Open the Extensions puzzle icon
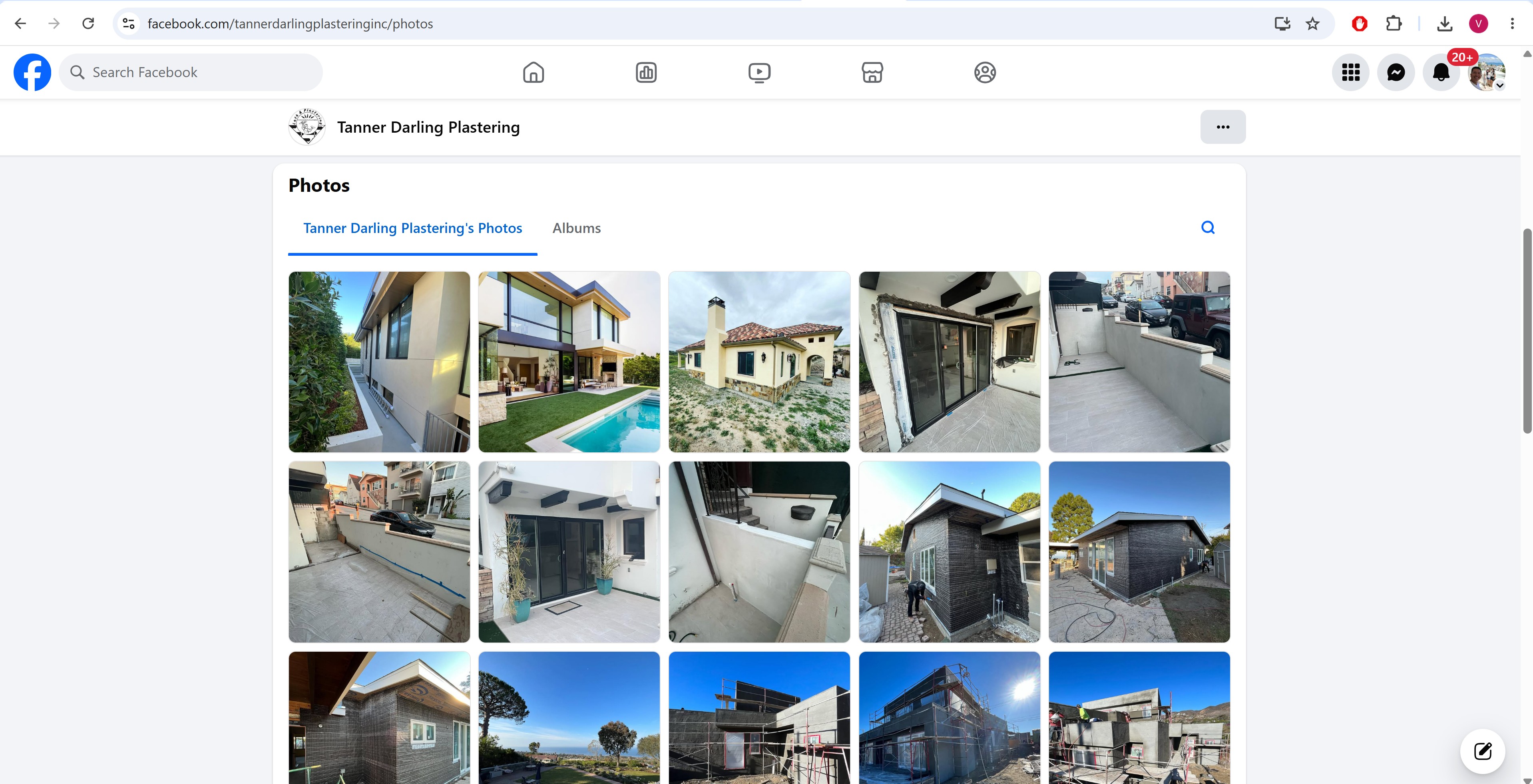This screenshot has width=1533, height=784. pyautogui.click(x=1394, y=24)
